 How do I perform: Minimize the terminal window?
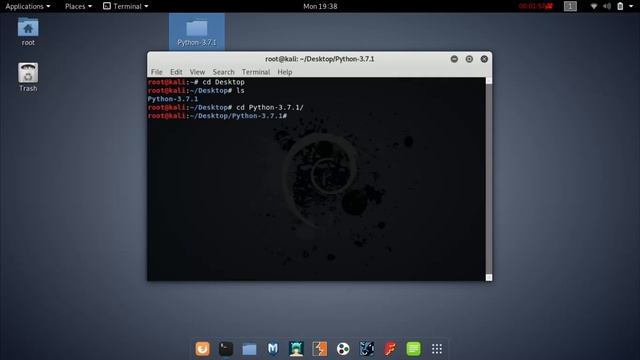click(454, 59)
